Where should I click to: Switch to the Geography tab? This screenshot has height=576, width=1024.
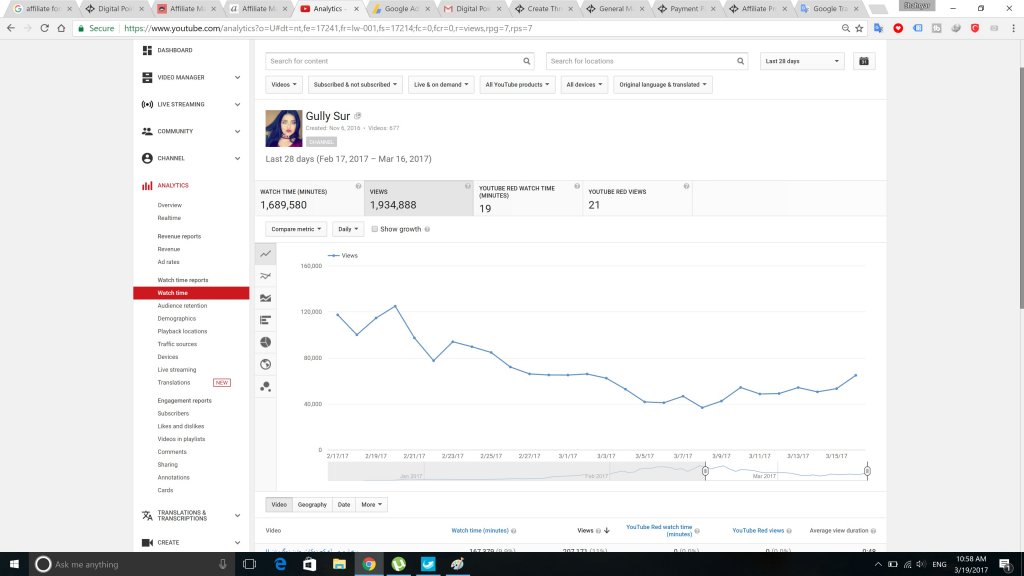click(312, 505)
